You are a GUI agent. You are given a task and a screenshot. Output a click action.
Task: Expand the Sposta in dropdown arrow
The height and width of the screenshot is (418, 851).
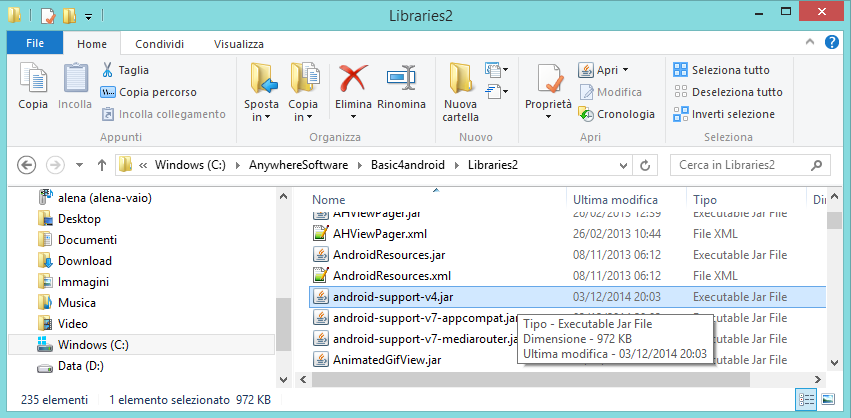click(x=267, y=118)
